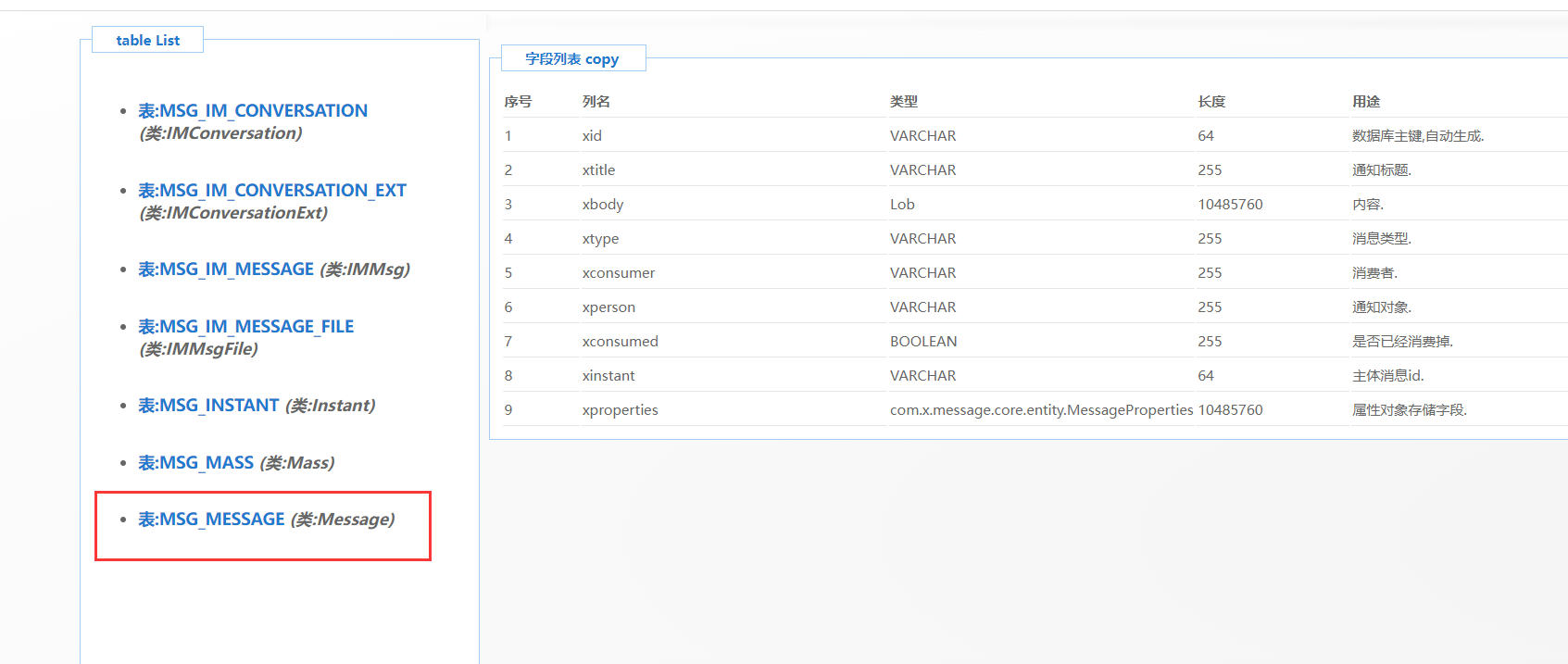Open the MSG_IM_CONVERSATION_EXT table link
Image resolution: width=1568 pixels, height=664 pixels.
(x=272, y=191)
